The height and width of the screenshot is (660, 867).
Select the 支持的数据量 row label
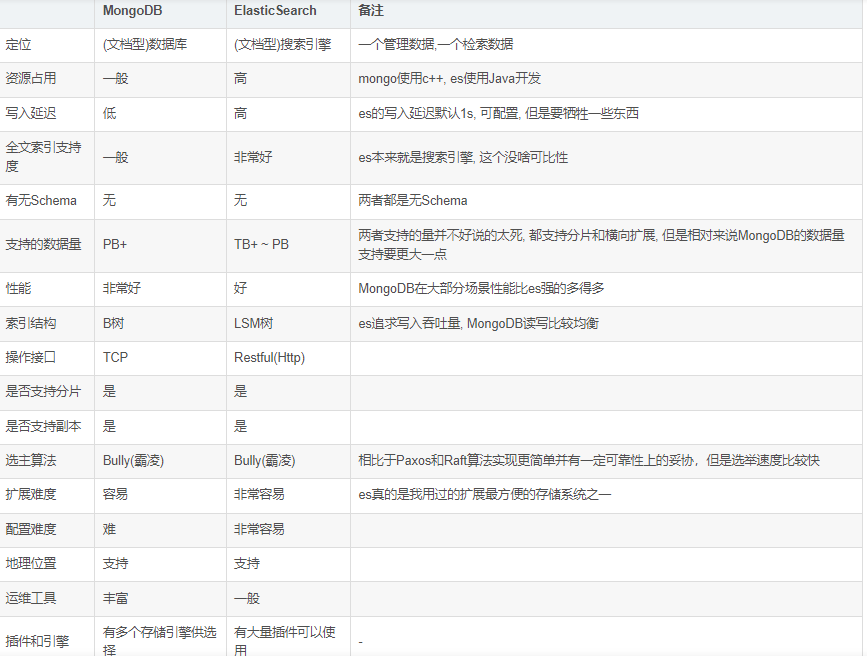[43, 244]
